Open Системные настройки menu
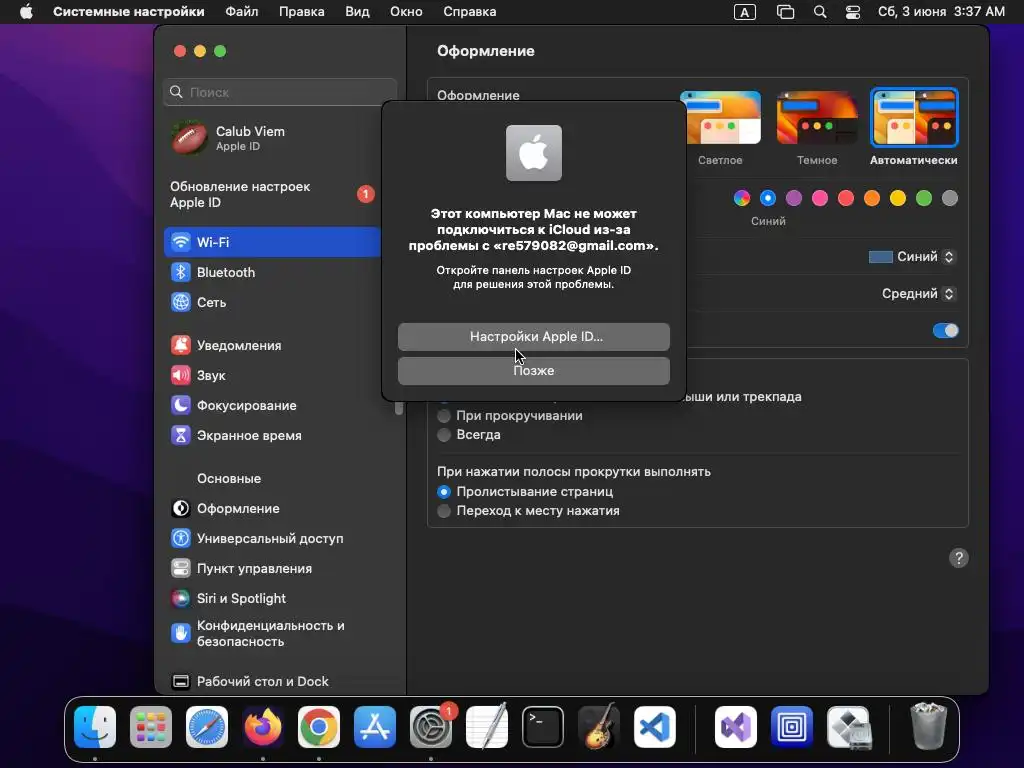 129,12
